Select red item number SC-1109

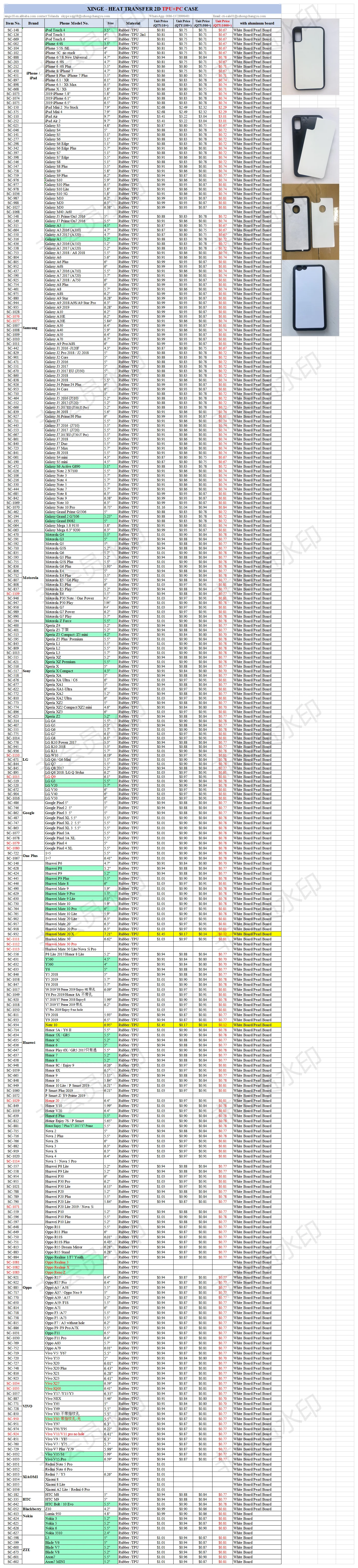(13, 593)
